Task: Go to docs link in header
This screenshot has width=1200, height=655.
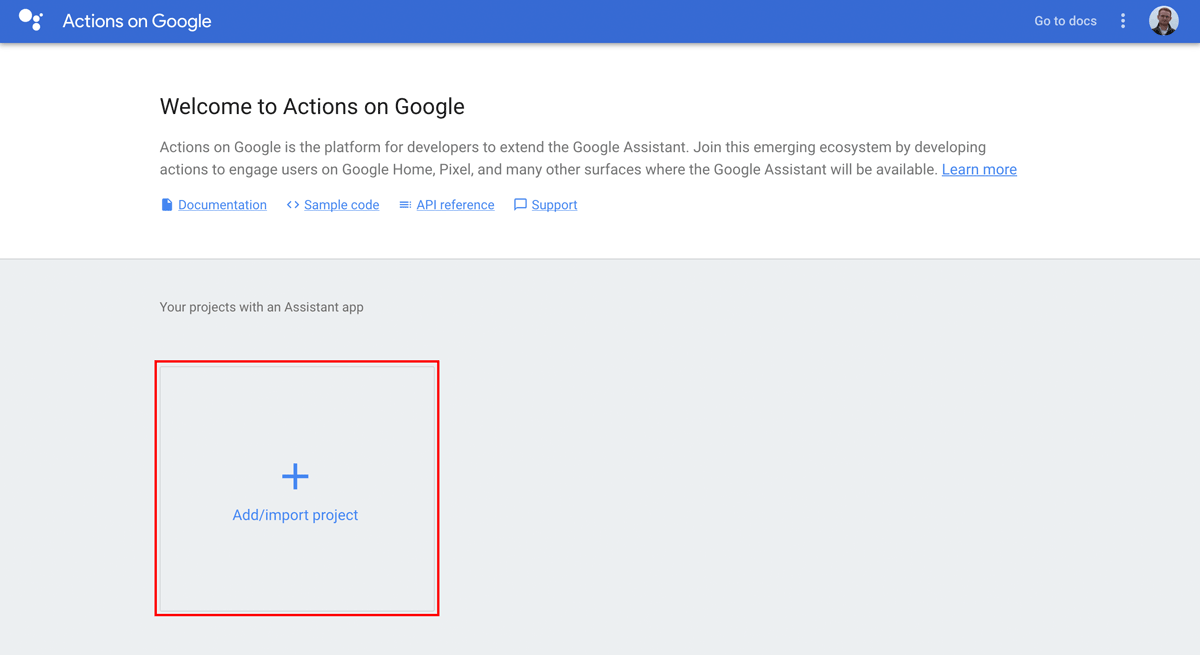Action: click(x=1065, y=21)
